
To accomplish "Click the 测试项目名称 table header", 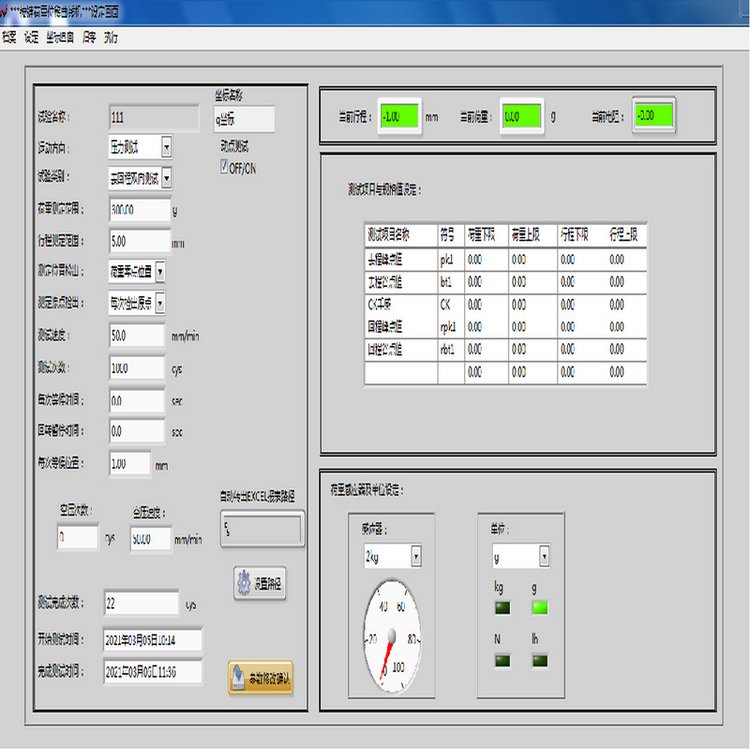I will (401, 235).
